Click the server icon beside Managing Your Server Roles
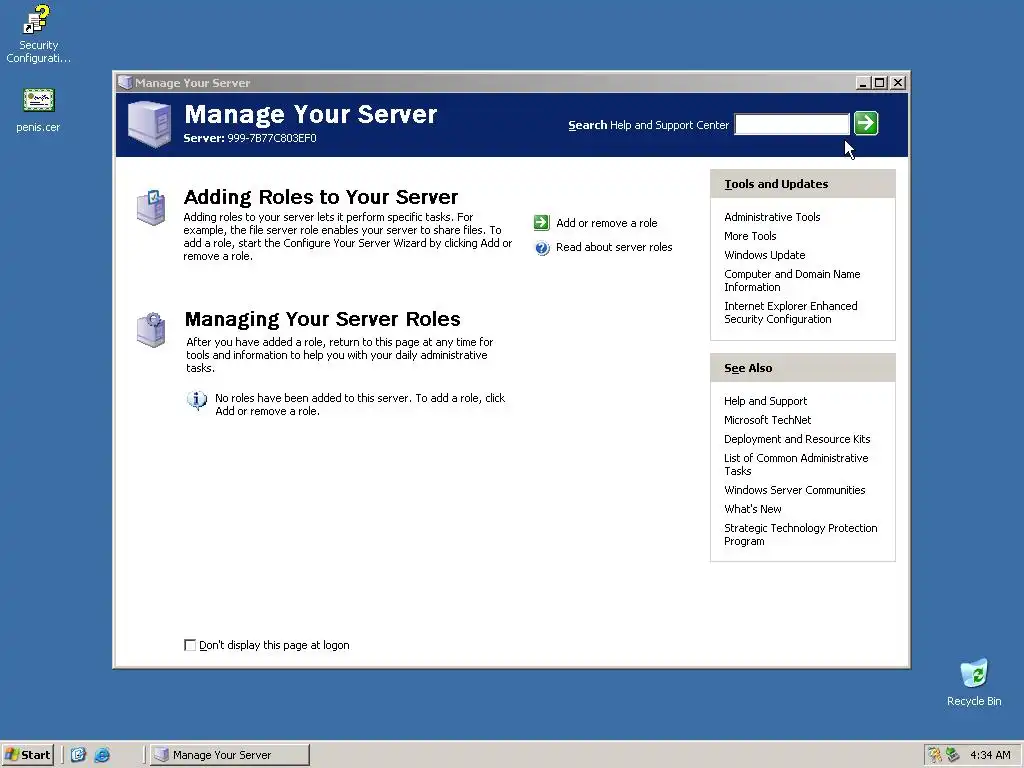Screen dimensions: 1024x768 [151, 330]
